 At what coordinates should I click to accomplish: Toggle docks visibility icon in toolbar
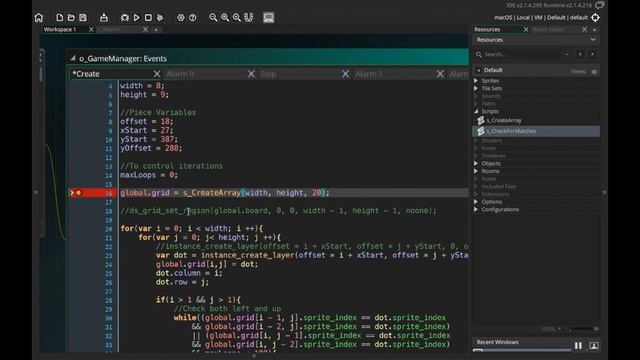point(249,18)
